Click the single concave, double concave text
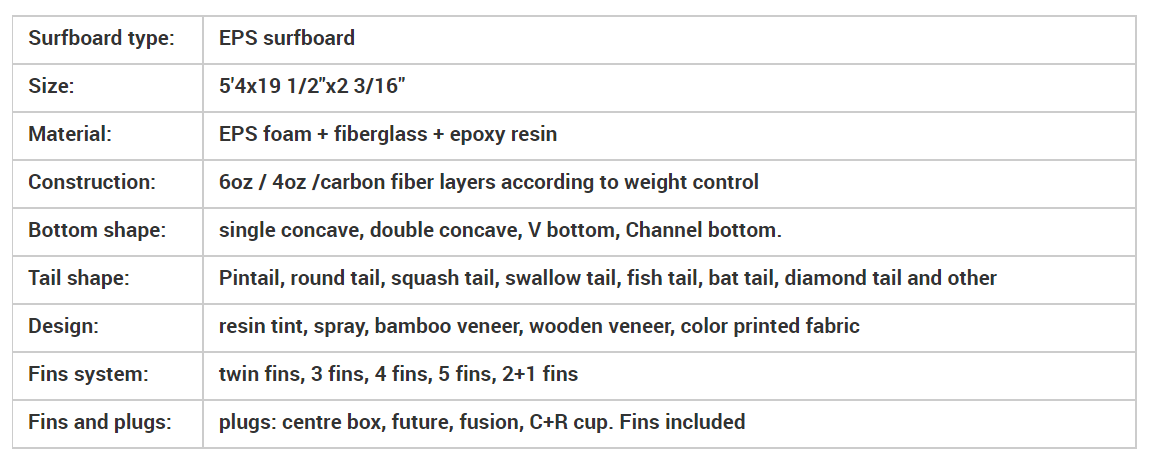This screenshot has width=1149, height=460. (x=500, y=230)
